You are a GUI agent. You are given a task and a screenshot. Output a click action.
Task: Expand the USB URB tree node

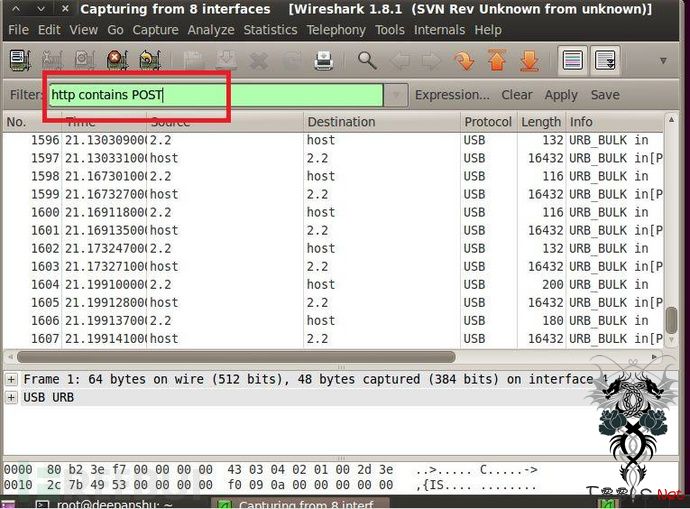[11, 397]
